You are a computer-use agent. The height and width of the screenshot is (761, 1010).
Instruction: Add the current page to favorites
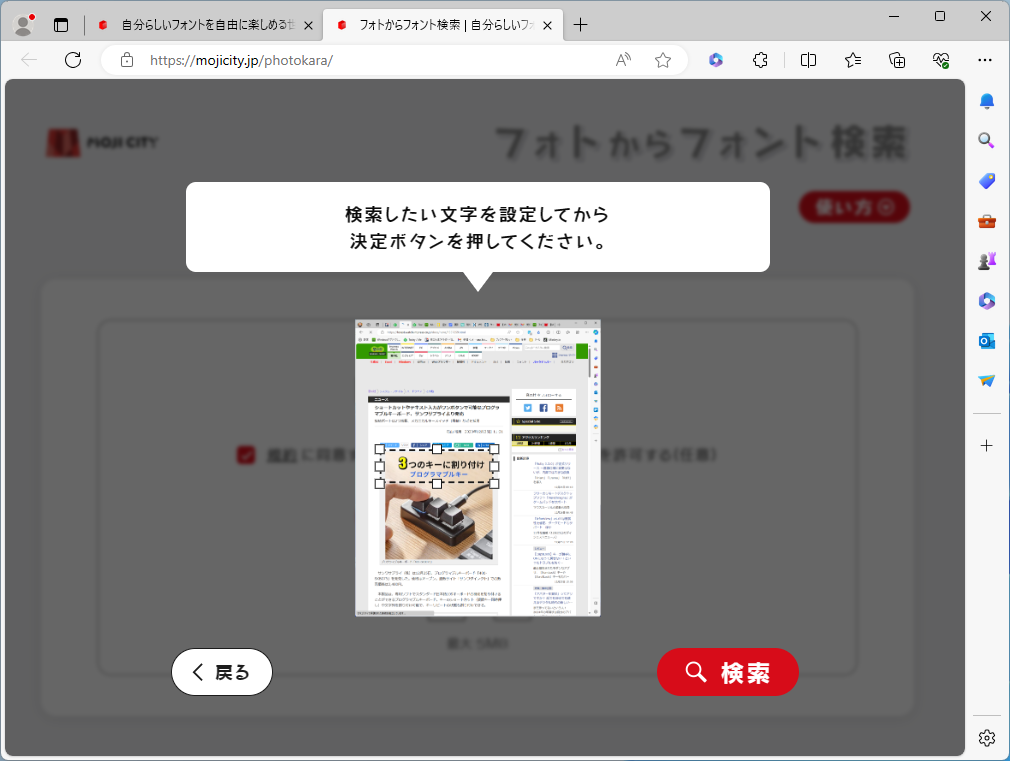pyautogui.click(x=662, y=60)
